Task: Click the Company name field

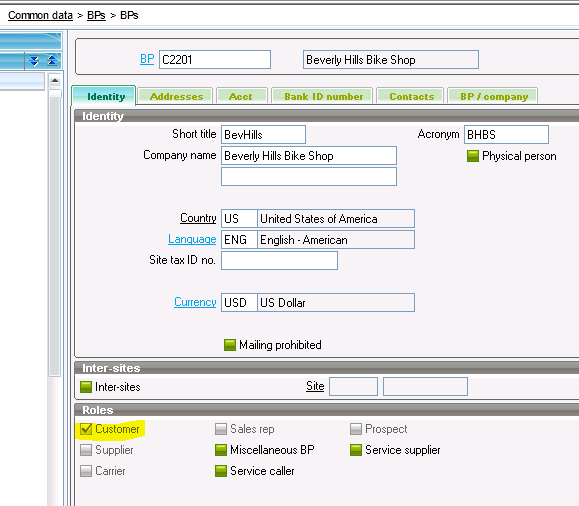Action: pyautogui.click(x=309, y=155)
